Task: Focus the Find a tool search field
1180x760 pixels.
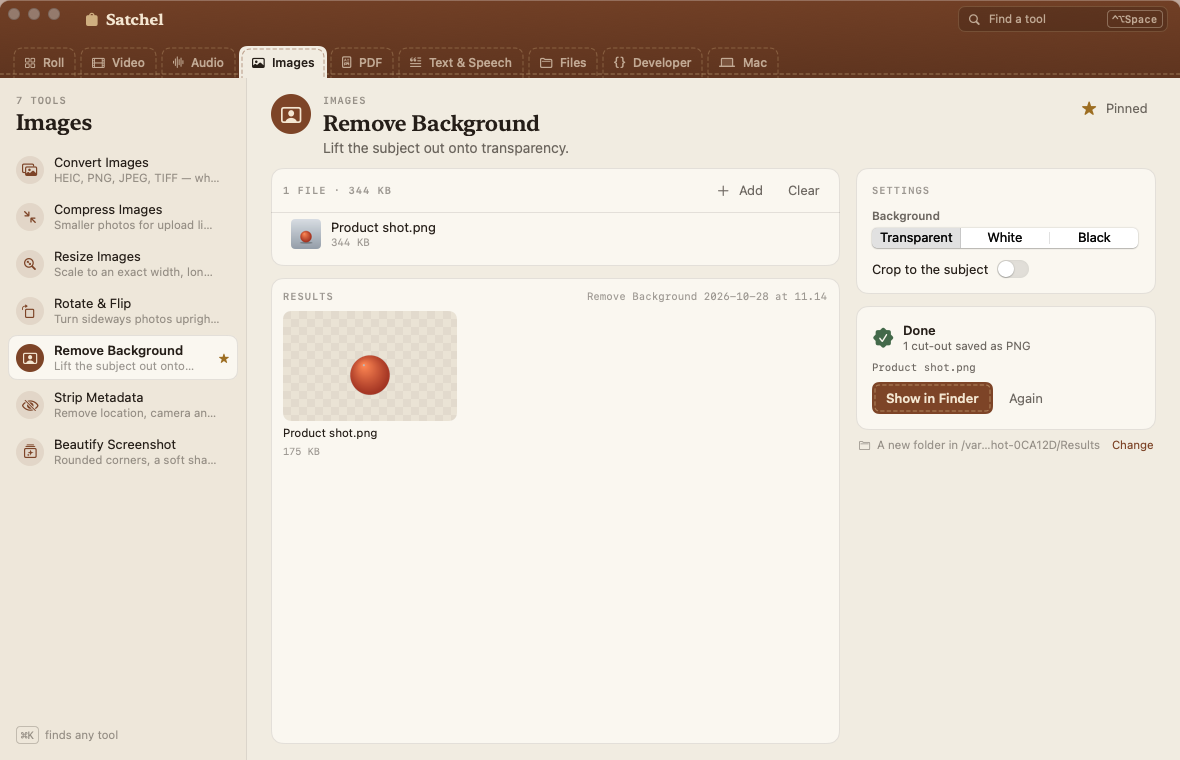Action: coord(1063,20)
